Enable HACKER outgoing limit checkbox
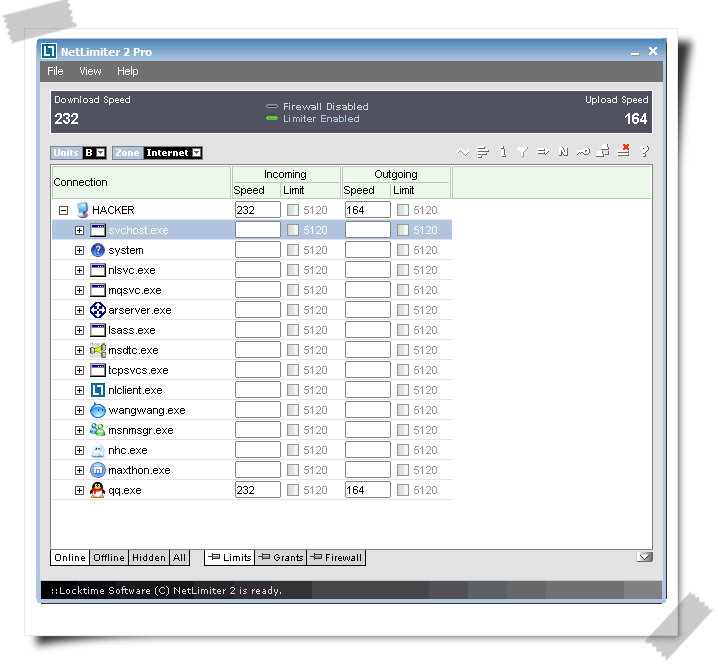 point(403,210)
